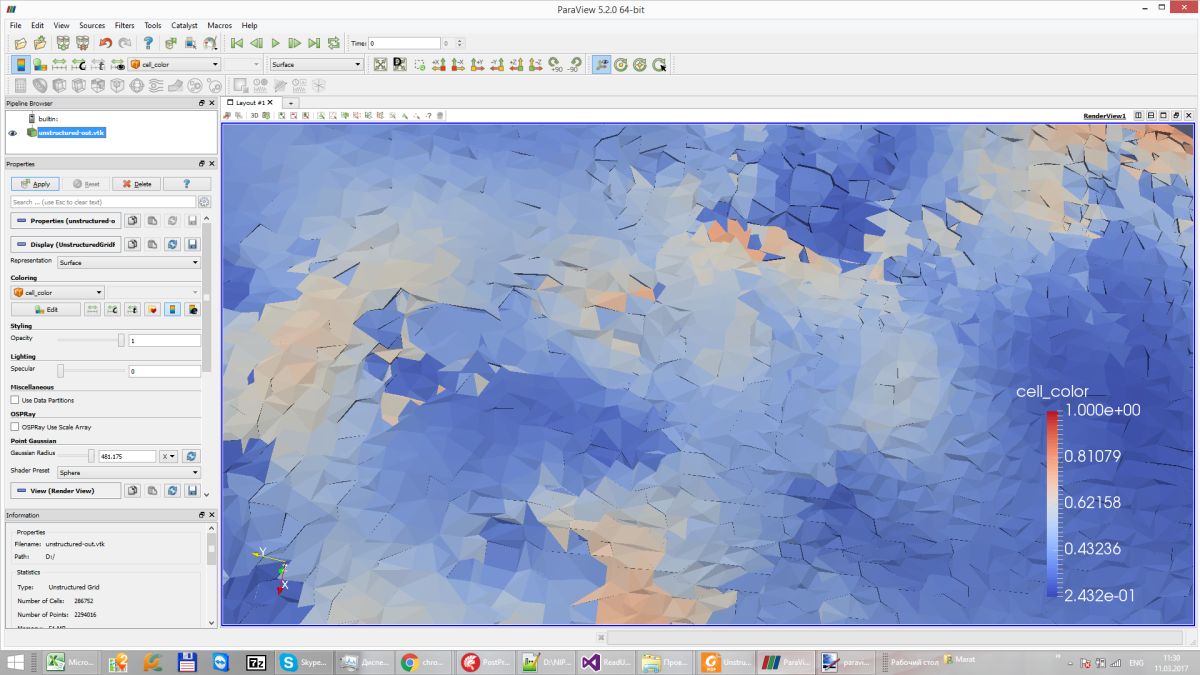The height and width of the screenshot is (675, 1200).
Task: Open the cell_color dropdown under Coloring
Action: 57,293
